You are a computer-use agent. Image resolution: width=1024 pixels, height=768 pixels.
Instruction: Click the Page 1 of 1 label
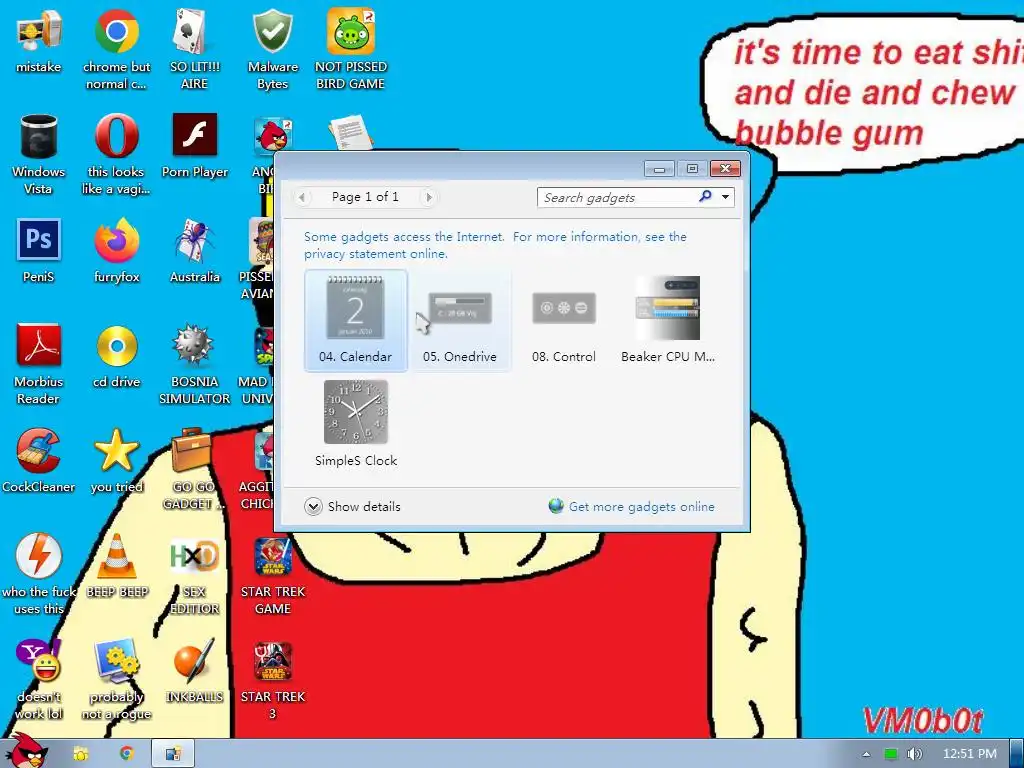[x=365, y=197]
